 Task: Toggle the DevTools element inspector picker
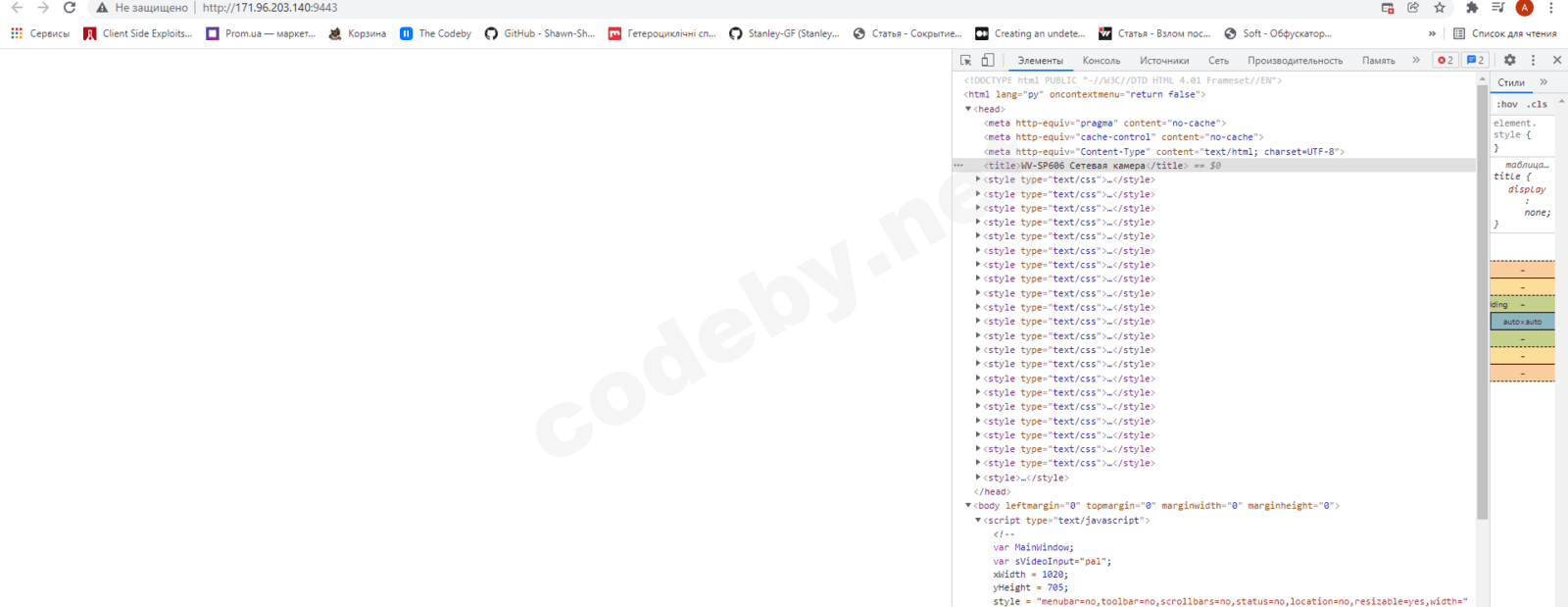point(966,60)
